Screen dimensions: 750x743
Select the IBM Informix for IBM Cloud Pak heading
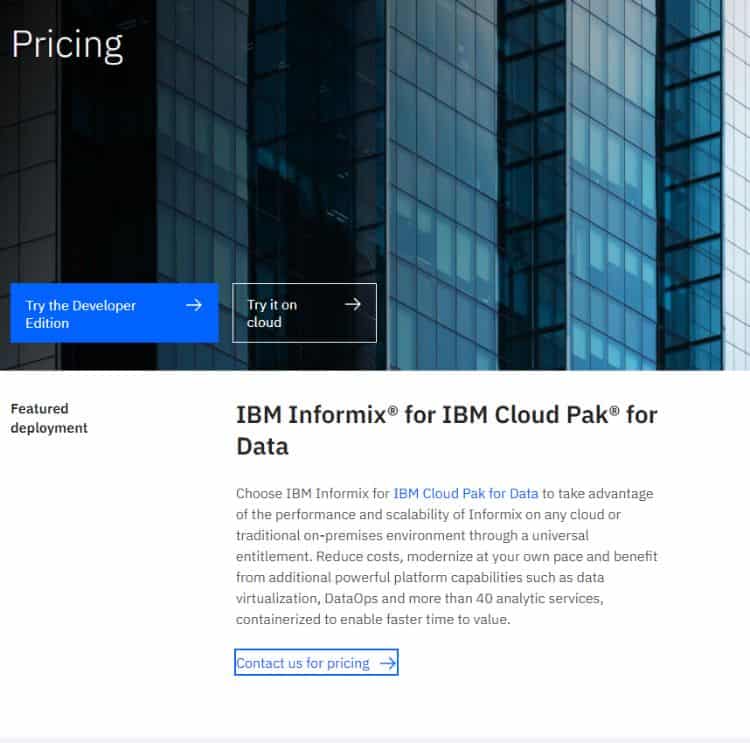pos(447,430)
